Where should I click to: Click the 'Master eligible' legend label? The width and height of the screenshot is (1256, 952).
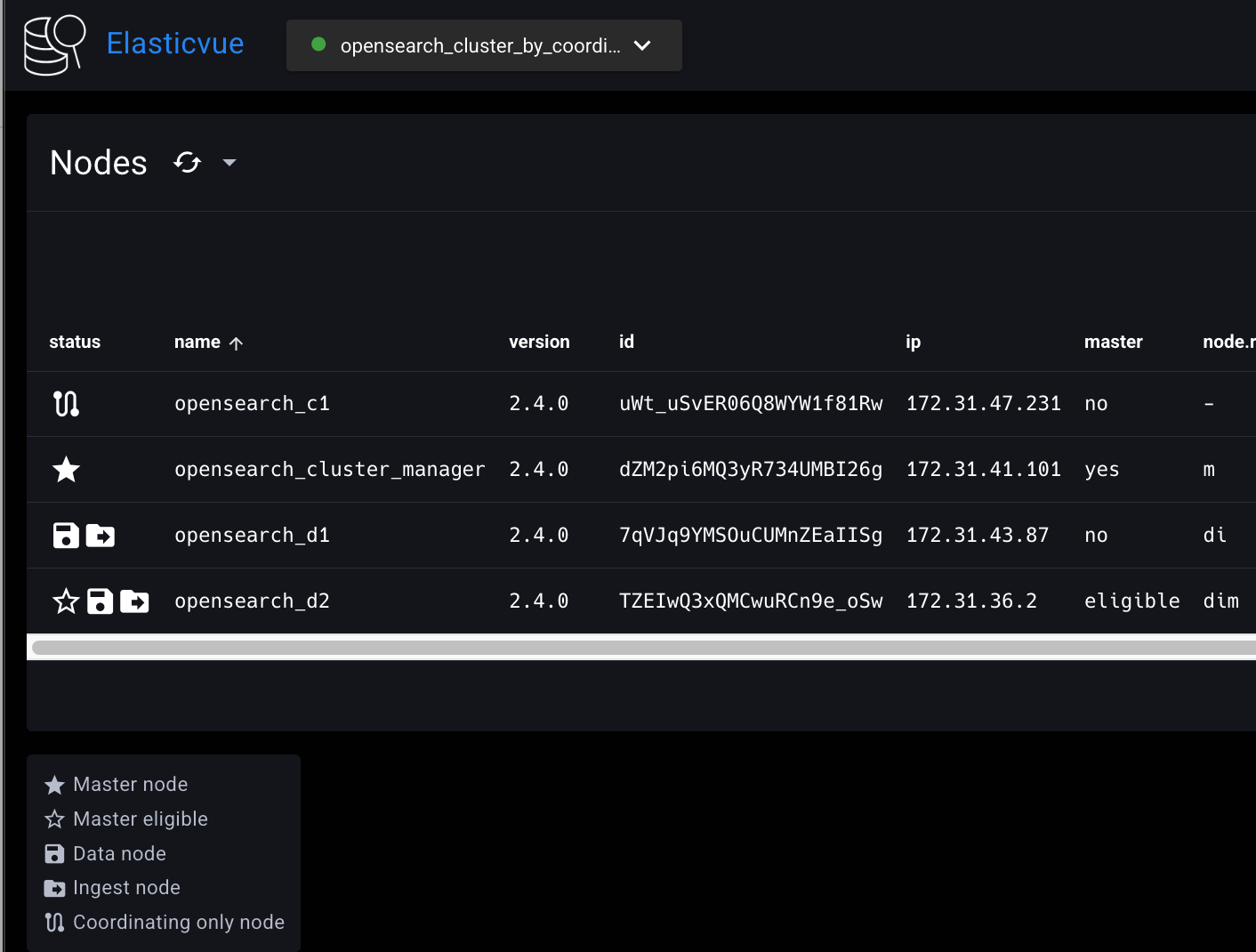(x=141, y=819)
